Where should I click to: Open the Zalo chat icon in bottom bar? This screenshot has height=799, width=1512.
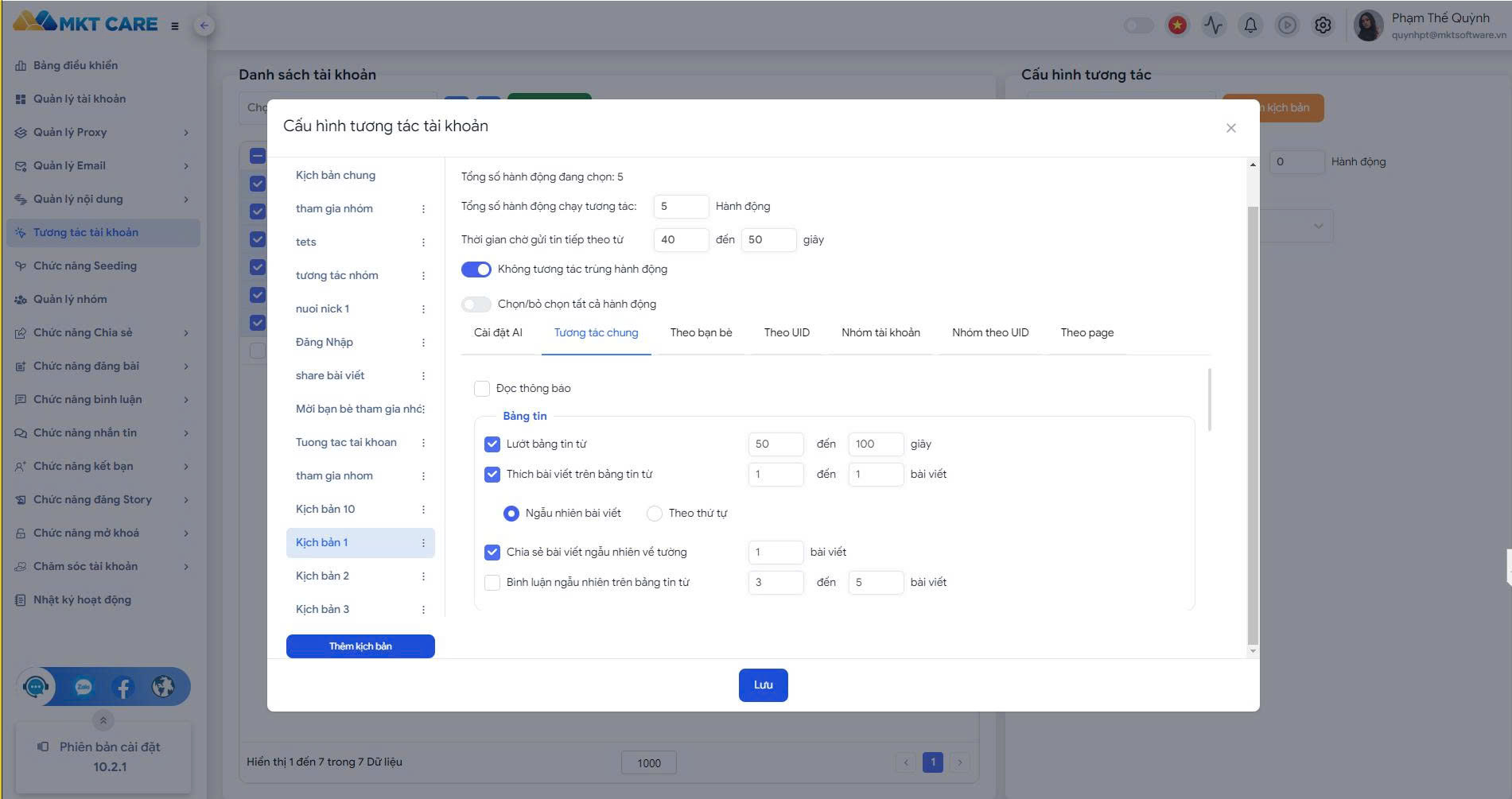[x=84, y=687]
